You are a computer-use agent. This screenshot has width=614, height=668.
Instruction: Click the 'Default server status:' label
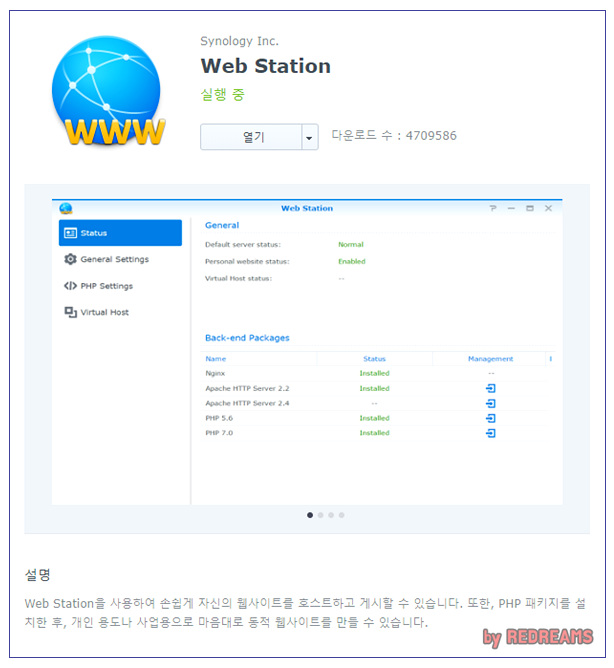pos(243,244)
